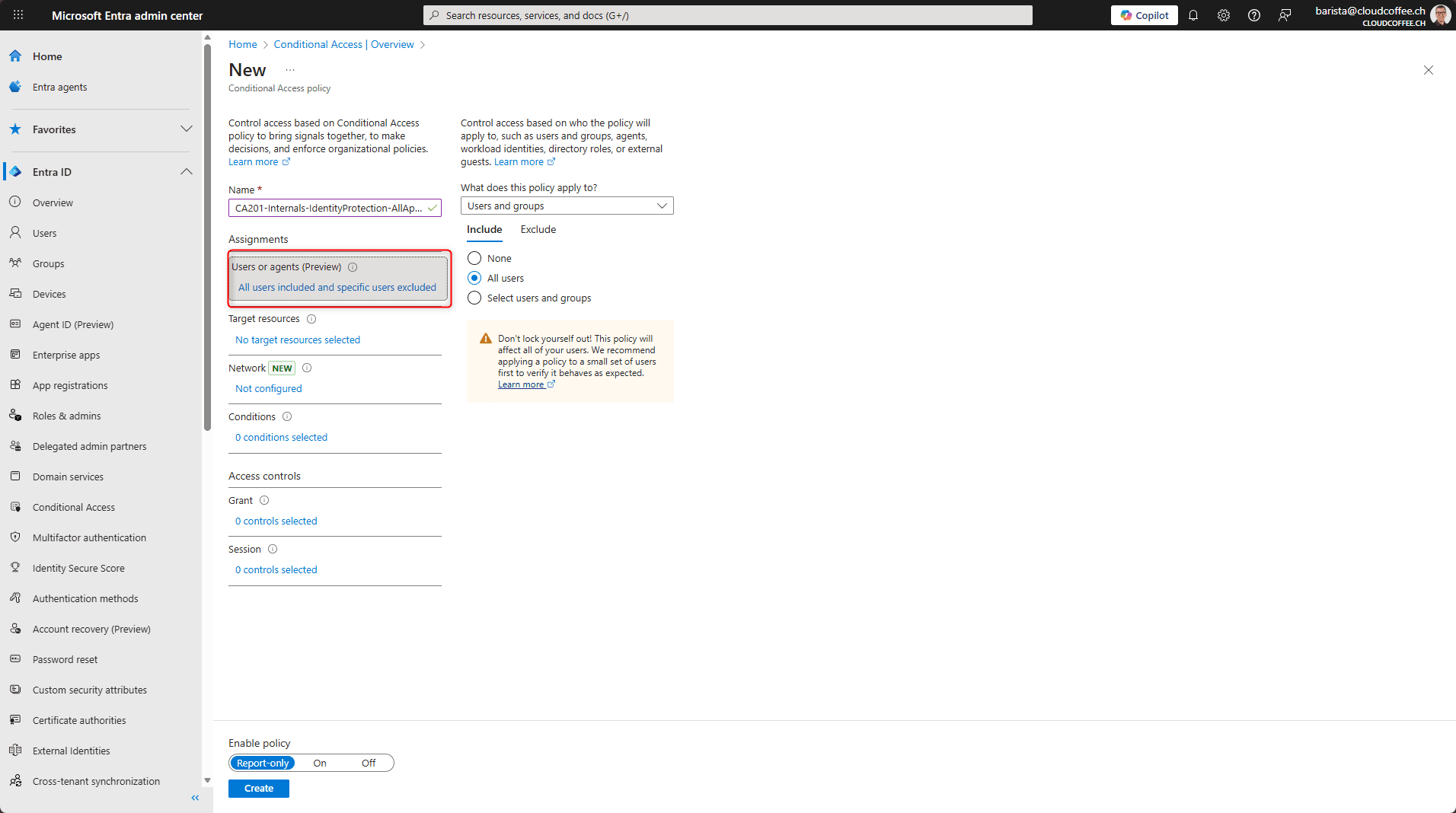This screenshot has width=1456, height=813.
Task: Click the help question mark icon
Action: click(1254, 15)
